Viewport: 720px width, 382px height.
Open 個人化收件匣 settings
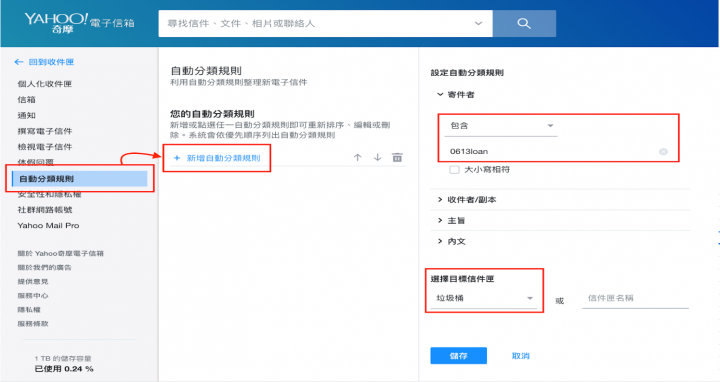click(45, 84)
